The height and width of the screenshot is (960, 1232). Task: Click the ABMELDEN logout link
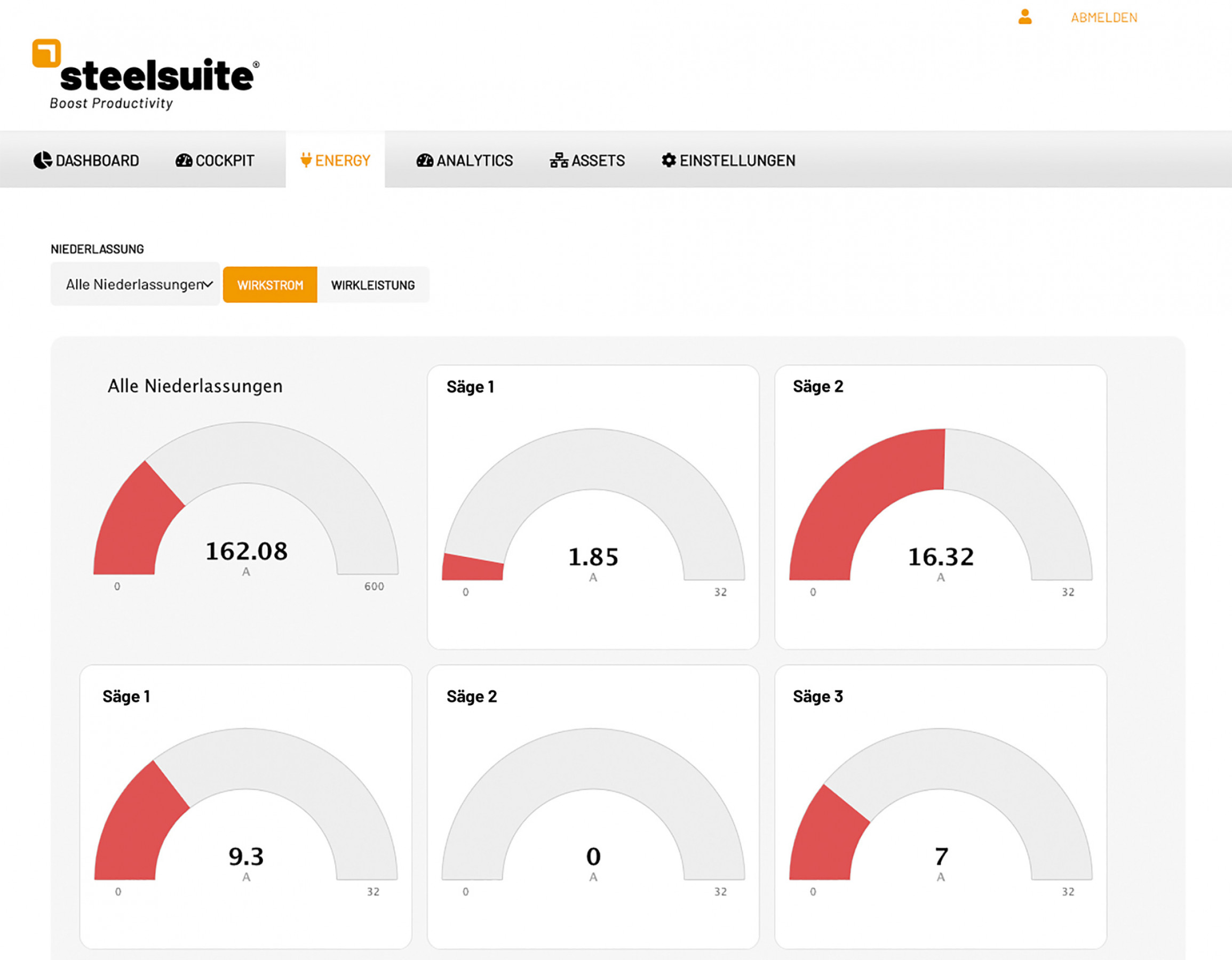tap(1103, 18)
